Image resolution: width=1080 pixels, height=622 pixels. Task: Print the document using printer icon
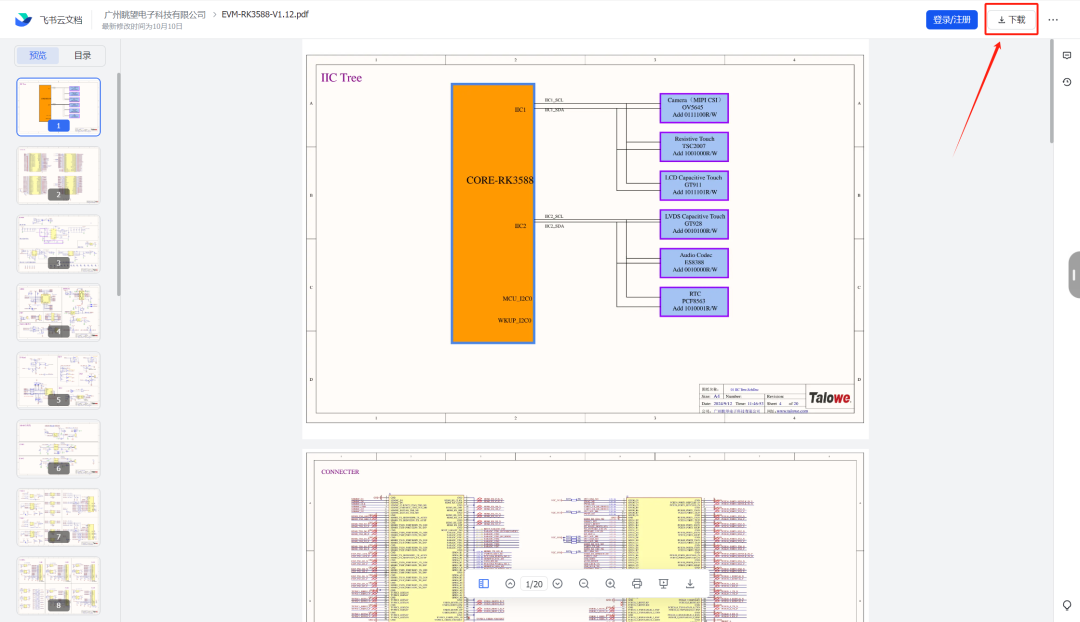click(637, 584)
